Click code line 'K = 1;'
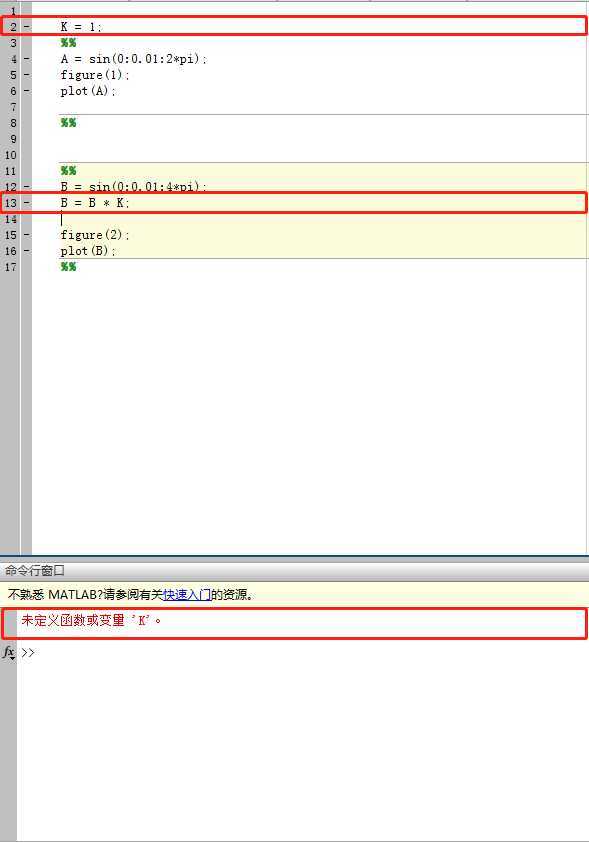This screenshot has width=589, height=842. click(81, 26)
